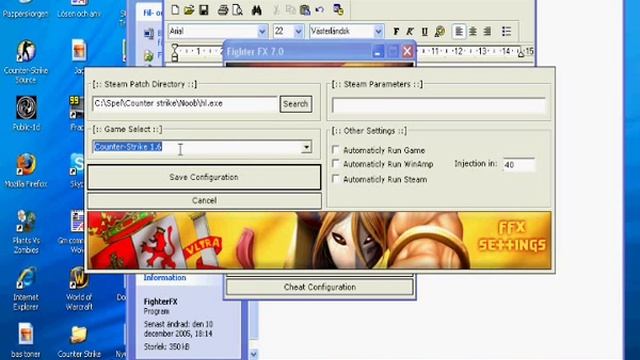The height and width of the screenshot is (360, 640).
Task: Align text right in WordPad
Action: [x=487, y=31]
